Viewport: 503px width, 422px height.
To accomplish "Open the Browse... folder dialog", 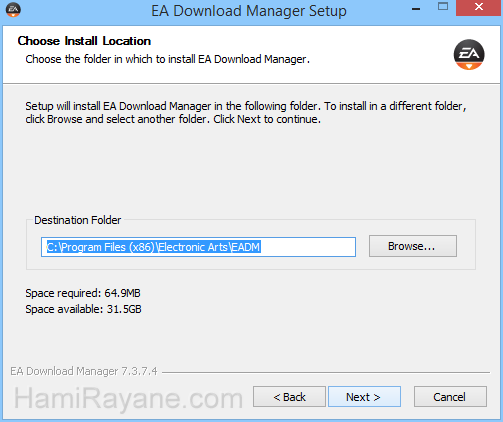I will pyautogui.click(x=413, y=246).
